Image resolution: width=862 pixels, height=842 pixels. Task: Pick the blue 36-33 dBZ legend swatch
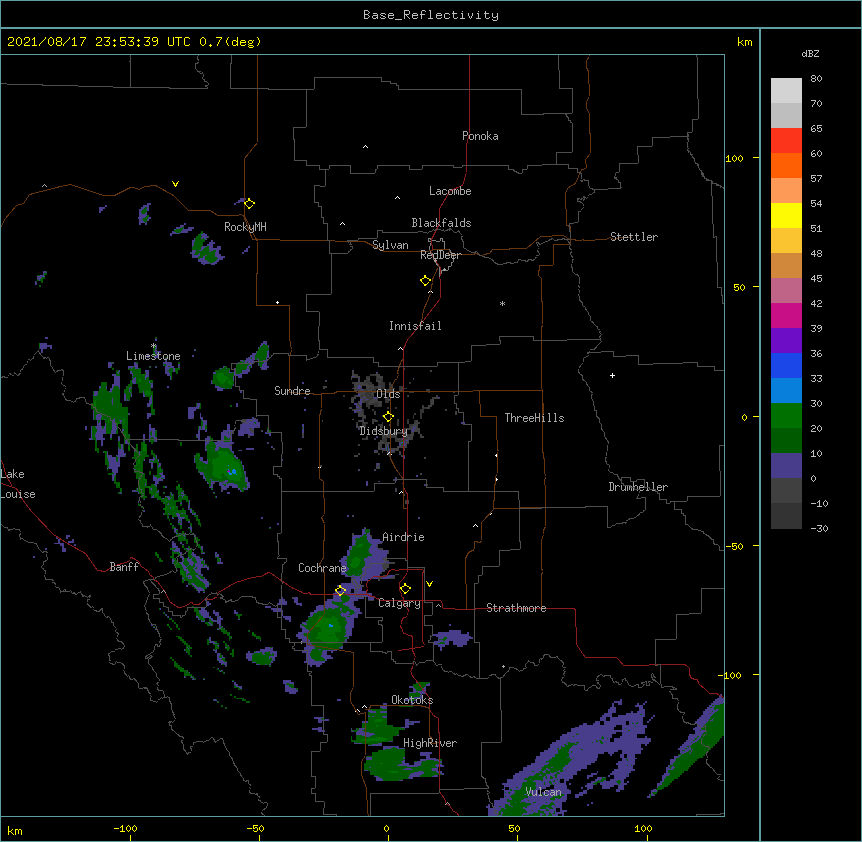point(786,366)
